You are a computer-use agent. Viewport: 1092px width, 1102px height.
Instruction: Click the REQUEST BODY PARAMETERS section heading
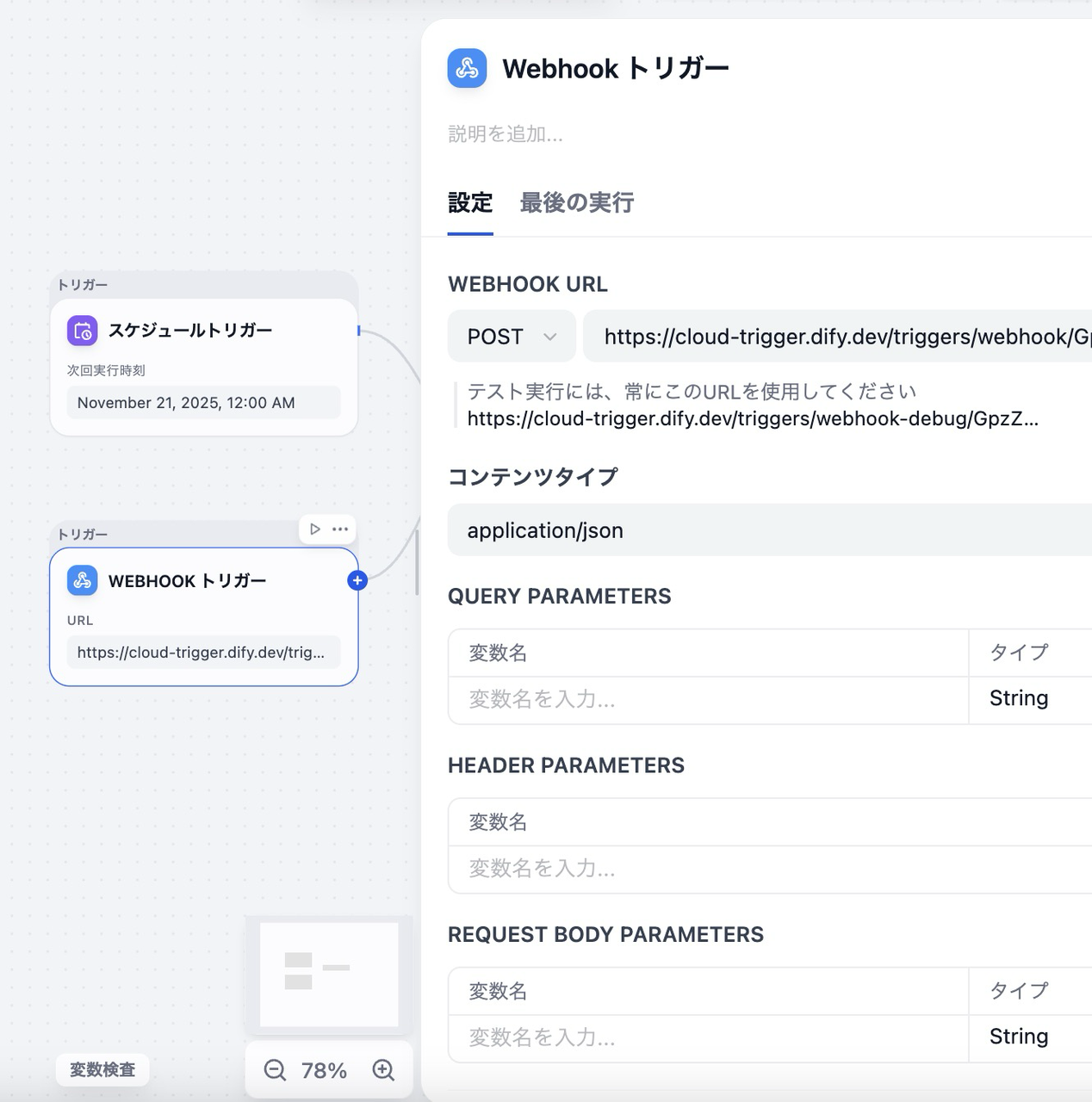point(606,935)
